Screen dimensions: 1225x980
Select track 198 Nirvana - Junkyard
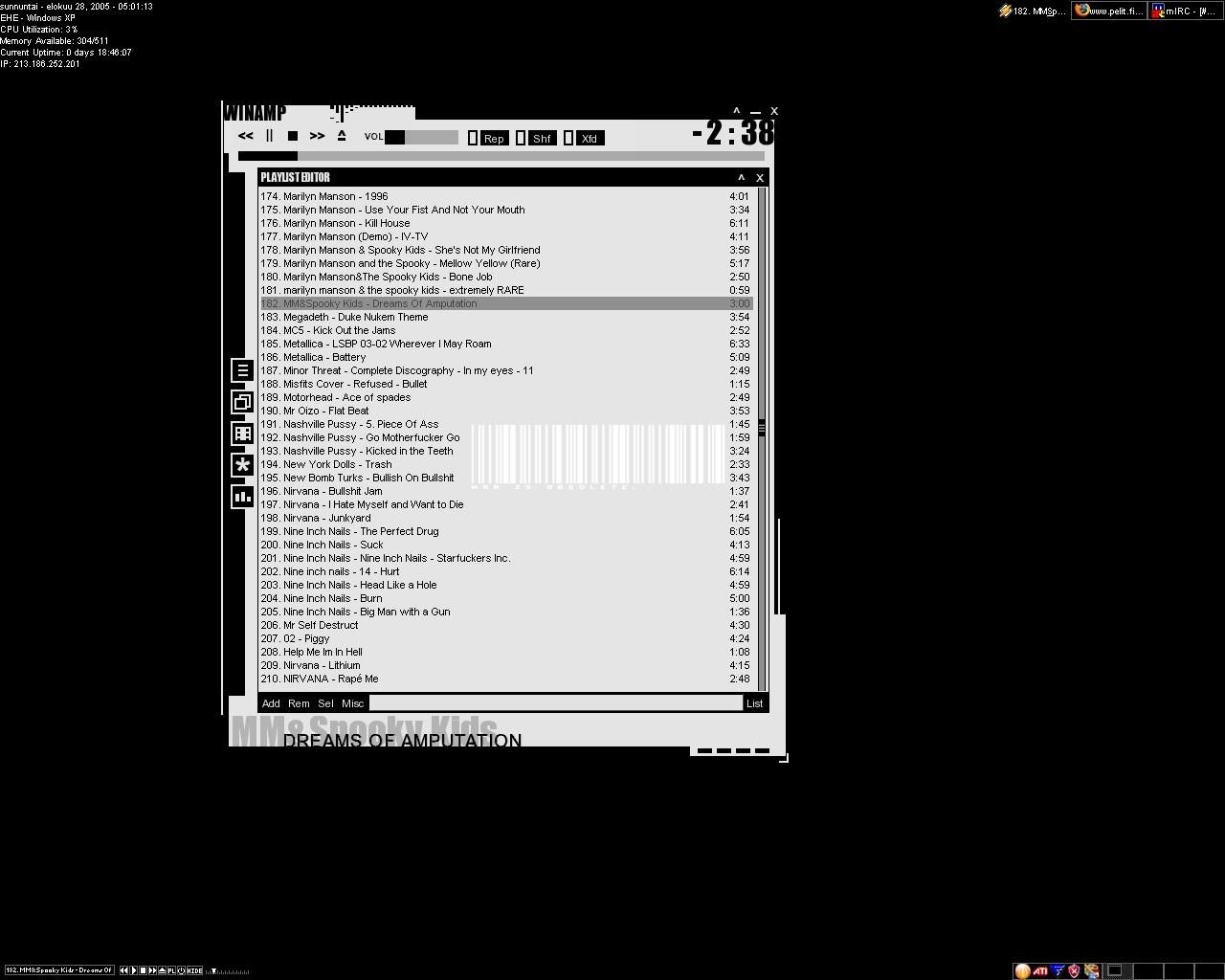point(506,518)
